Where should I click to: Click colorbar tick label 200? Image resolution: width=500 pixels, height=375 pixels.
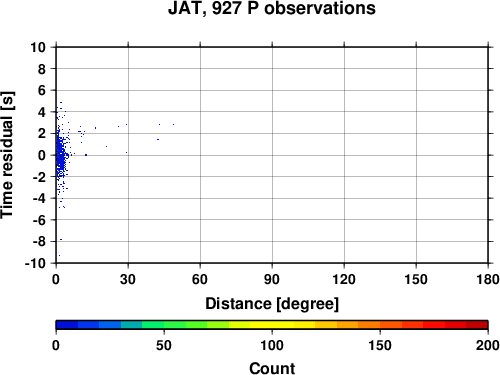(x=488, y=345)
